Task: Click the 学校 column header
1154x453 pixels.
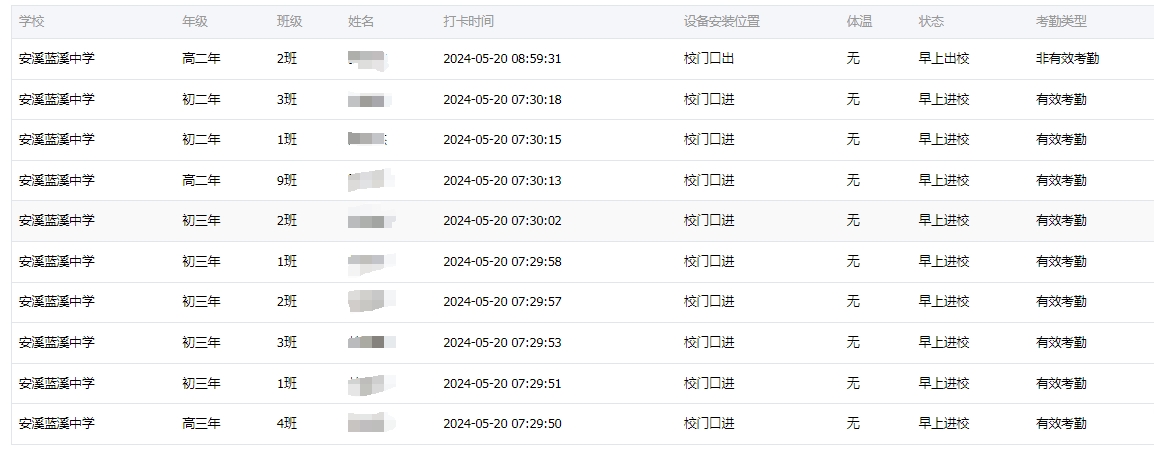Action: click(x=32, y=21)
